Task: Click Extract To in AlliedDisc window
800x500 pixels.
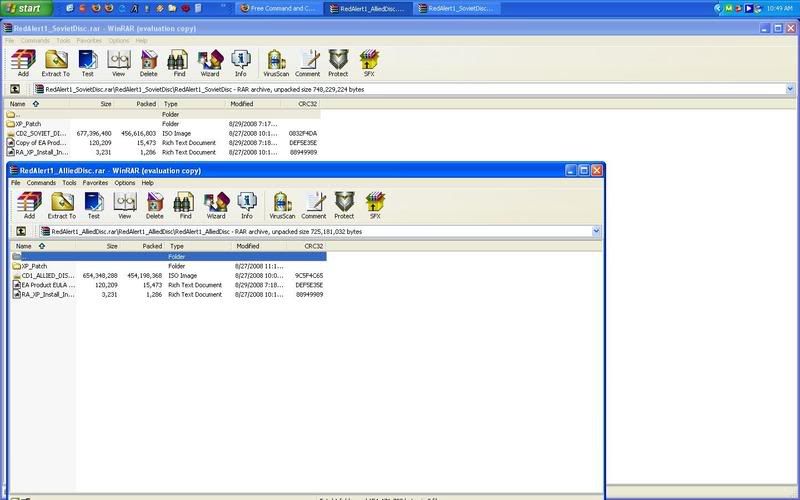Action: click(62, 206)
